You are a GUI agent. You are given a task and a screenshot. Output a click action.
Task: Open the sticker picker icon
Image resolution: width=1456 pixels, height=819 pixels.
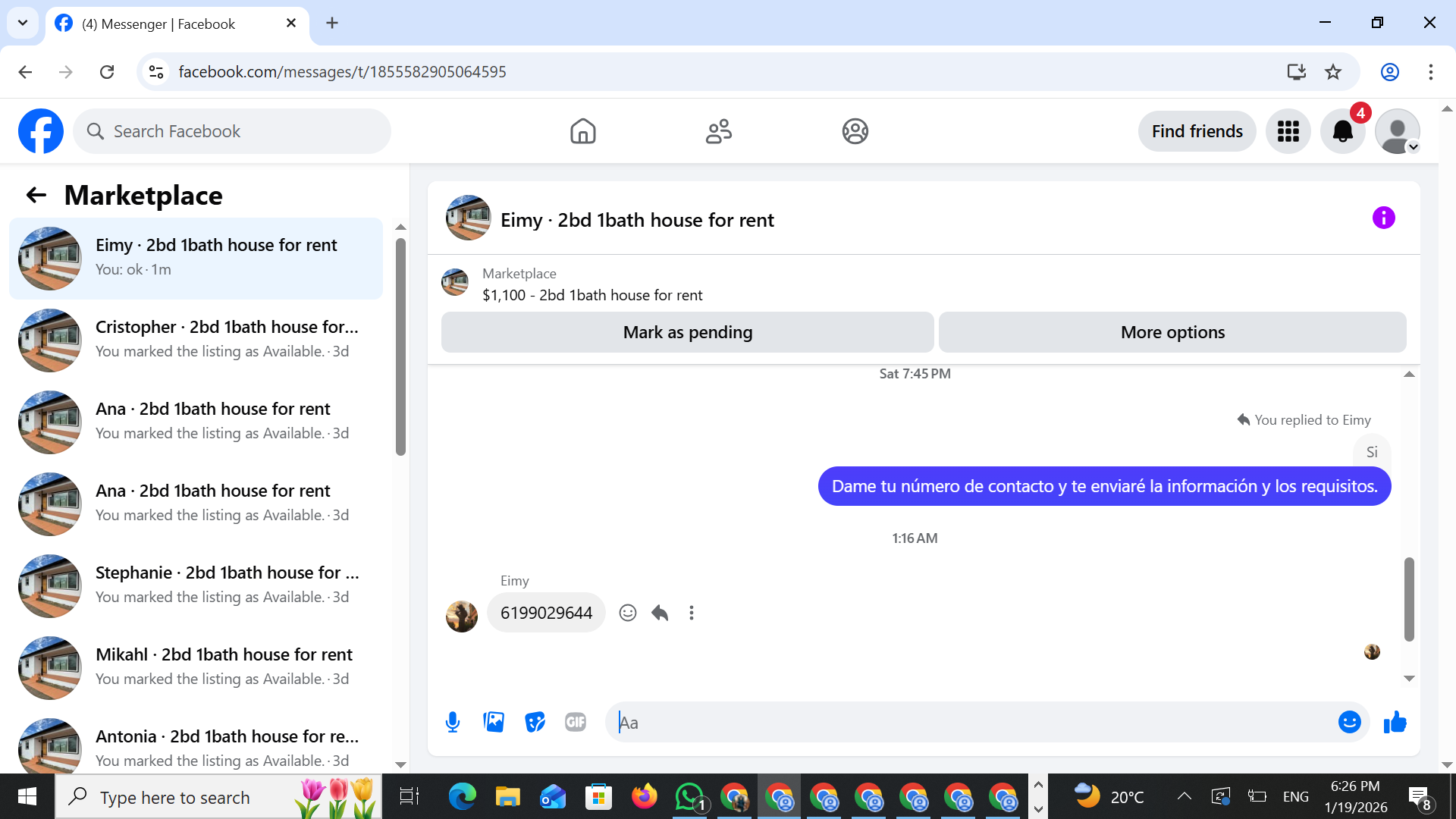pyautogui.click(x=535, y=722)
